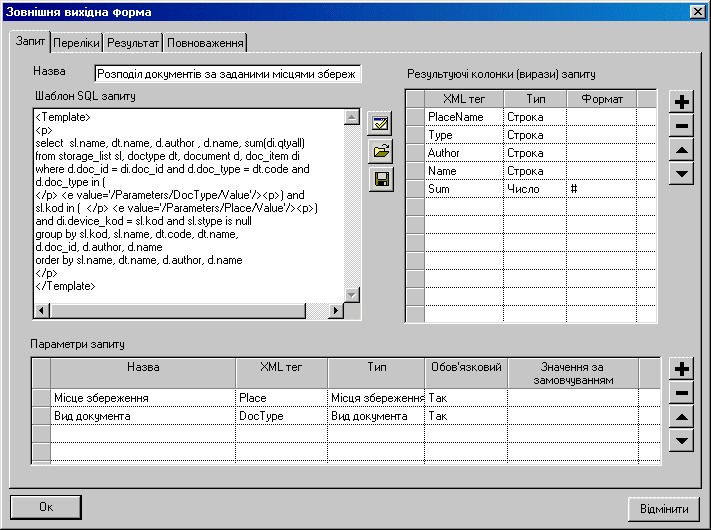Viewport: 711px width, 530px height.
Task: Confirm with the Ок button
Action: 46,507
